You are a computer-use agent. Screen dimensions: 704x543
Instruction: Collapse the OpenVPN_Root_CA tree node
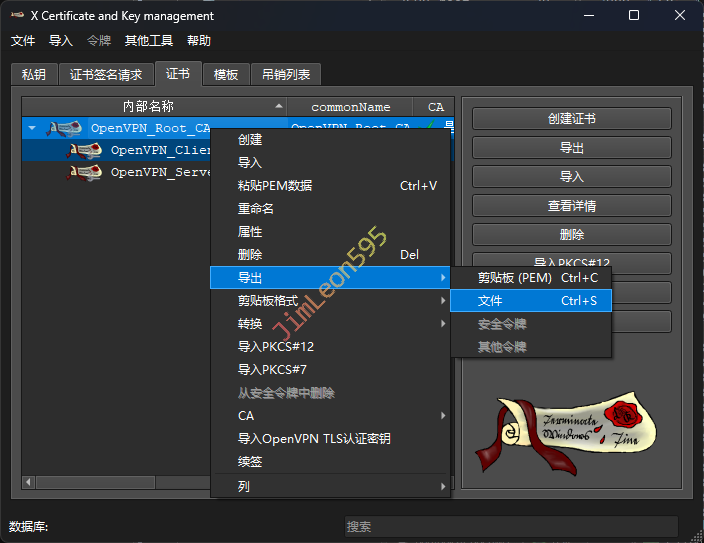tap(32, 128)
